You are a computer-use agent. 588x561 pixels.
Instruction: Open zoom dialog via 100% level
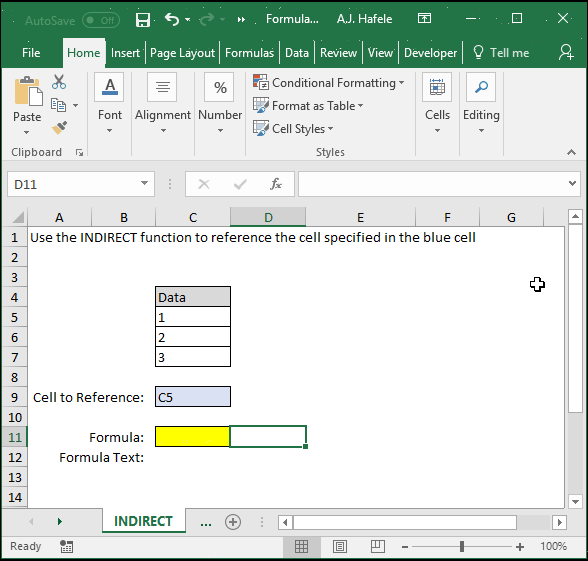pyautogui.click(x=554, y=546)
